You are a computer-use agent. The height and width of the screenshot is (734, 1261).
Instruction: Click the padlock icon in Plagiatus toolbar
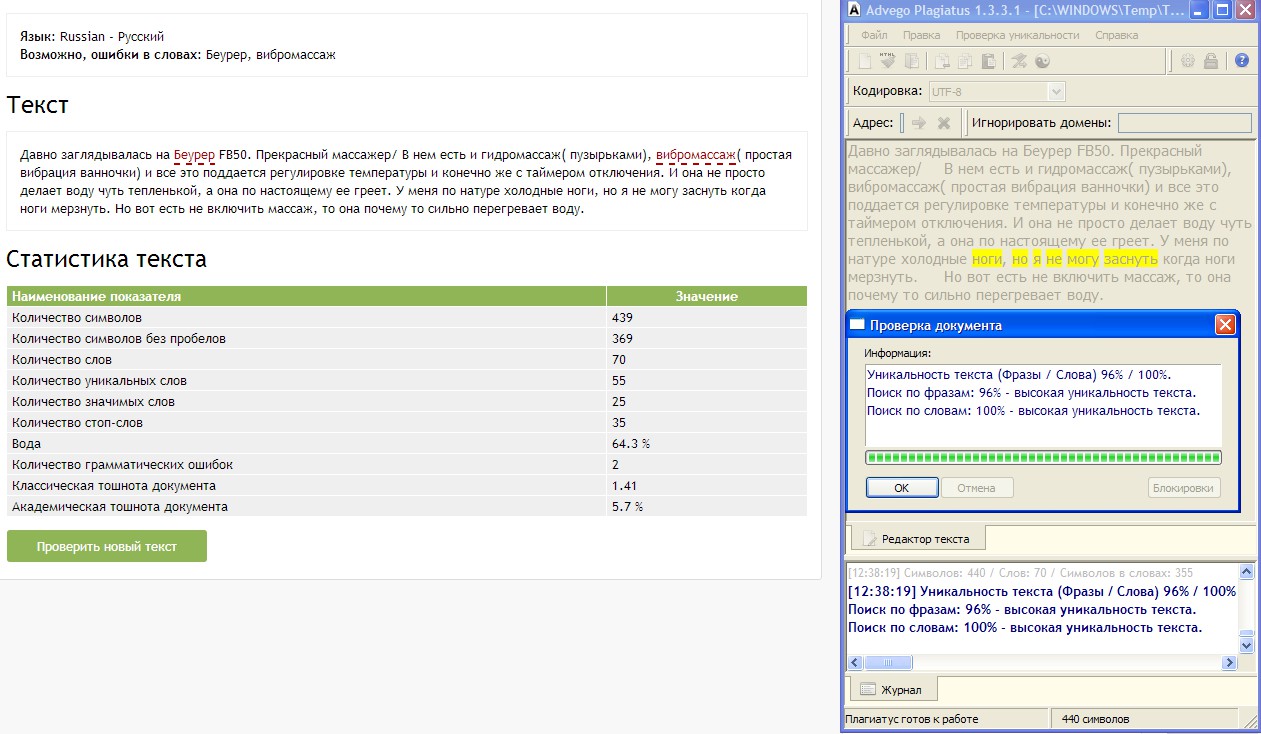pos(1211,61)
